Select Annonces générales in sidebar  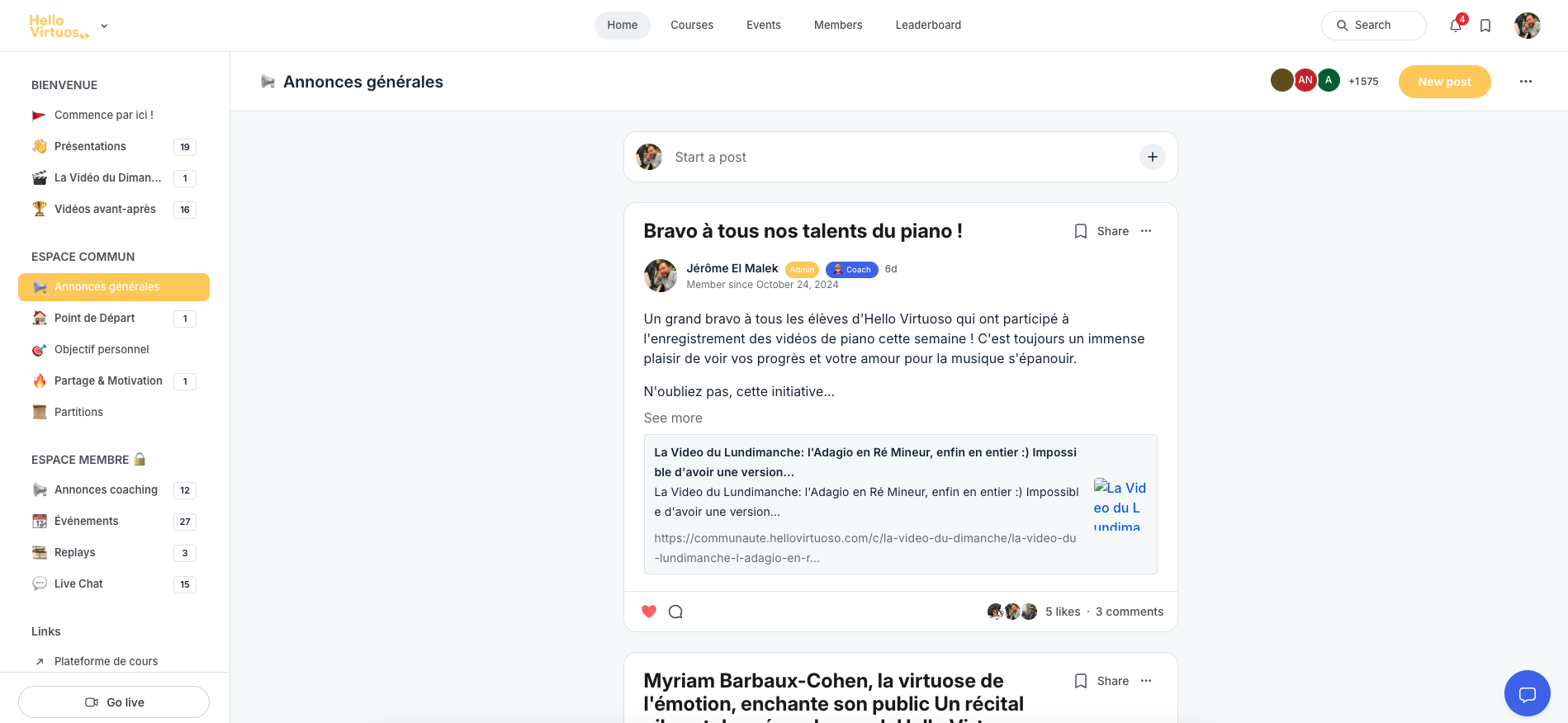[114, 286]
